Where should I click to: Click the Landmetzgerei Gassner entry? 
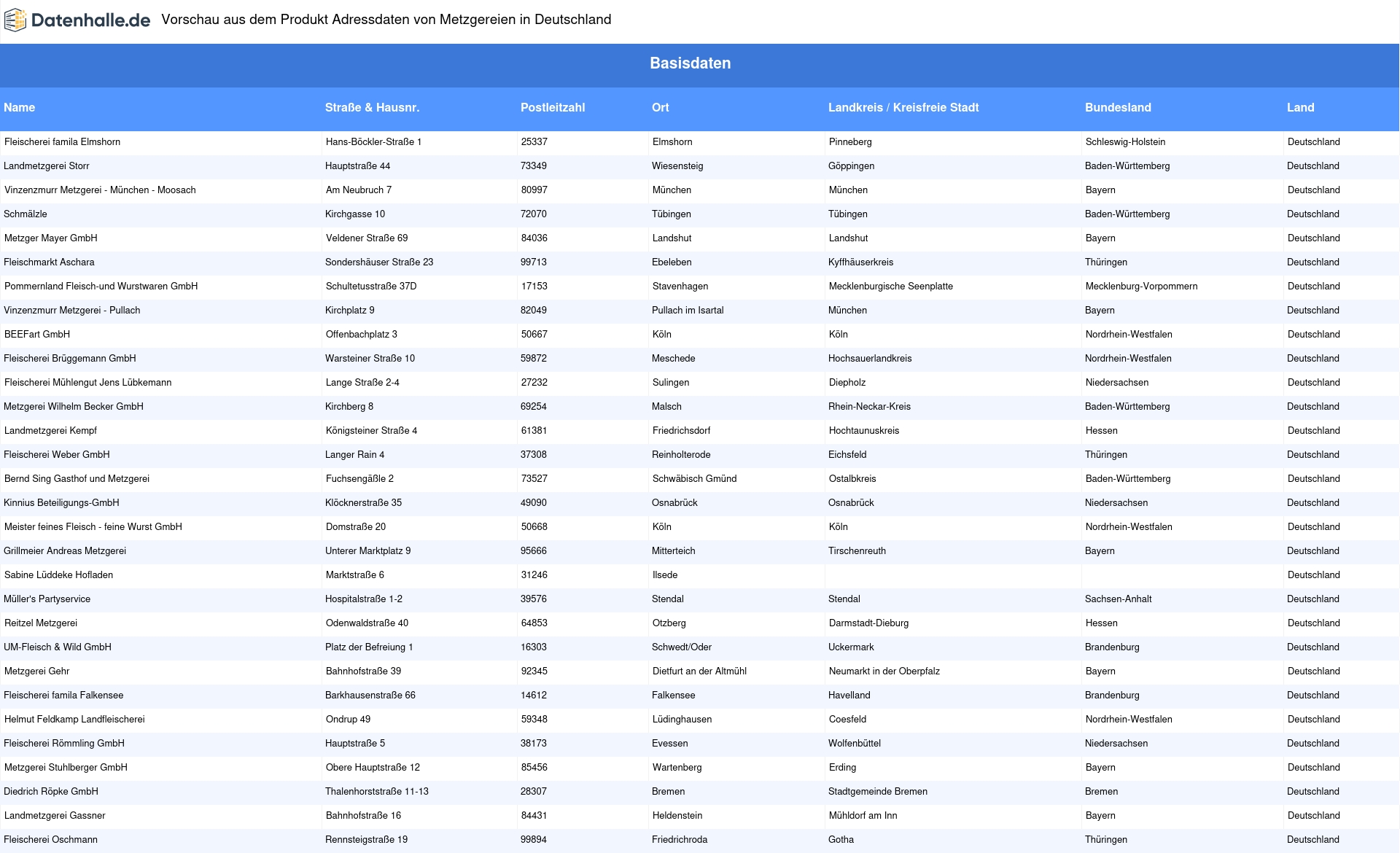tap(55, 816)
